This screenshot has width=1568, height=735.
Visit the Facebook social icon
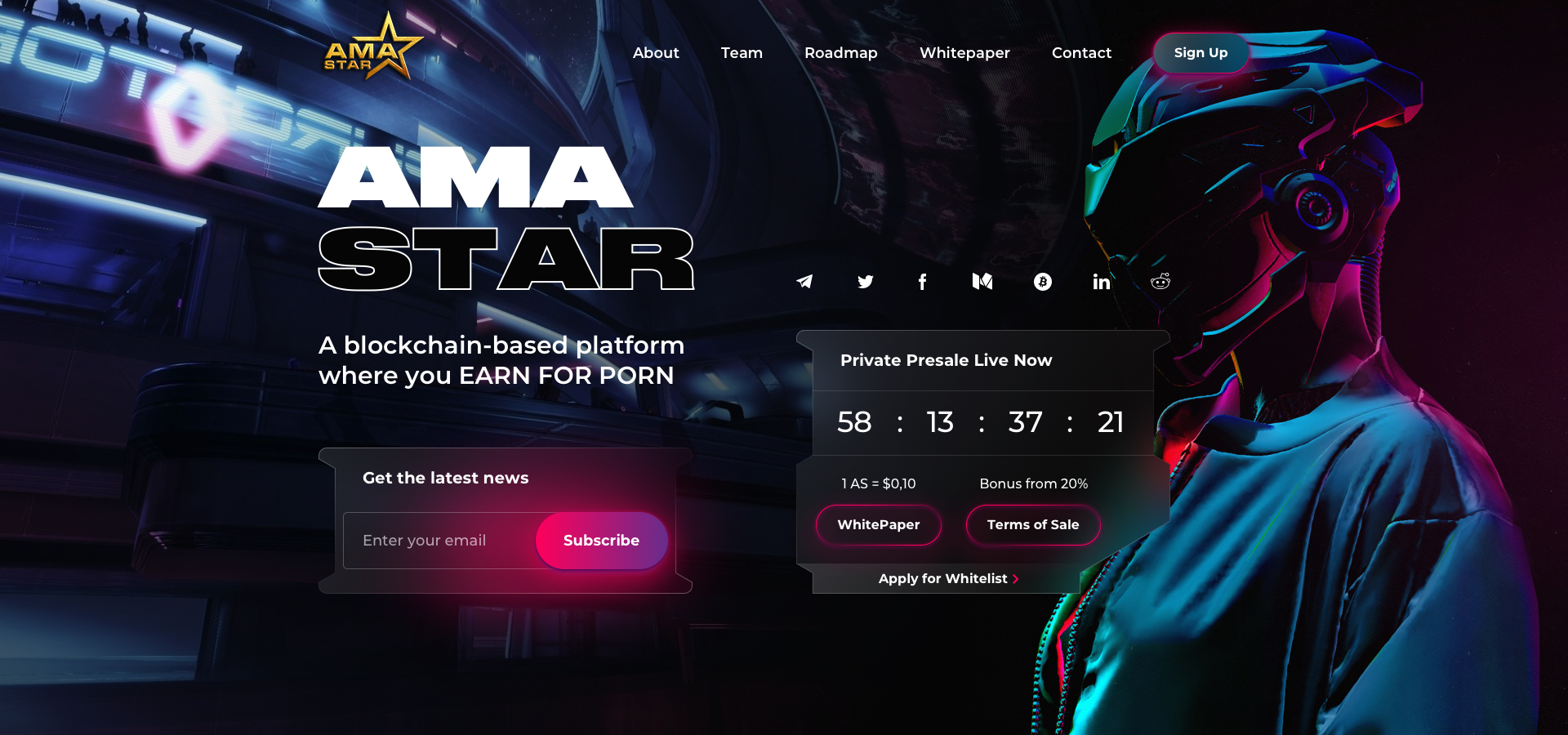pyautogui.click(x=922, y=282)
